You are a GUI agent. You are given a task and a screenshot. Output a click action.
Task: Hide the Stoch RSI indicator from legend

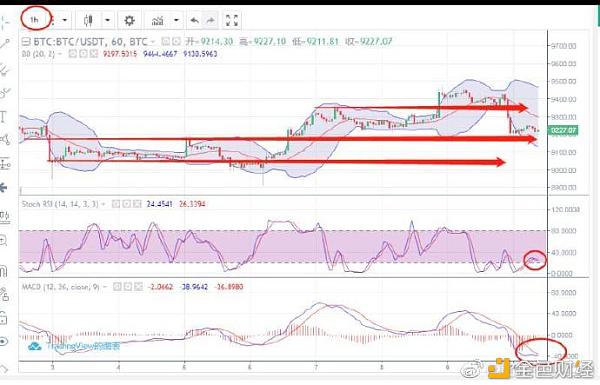[x=116, y=204]
